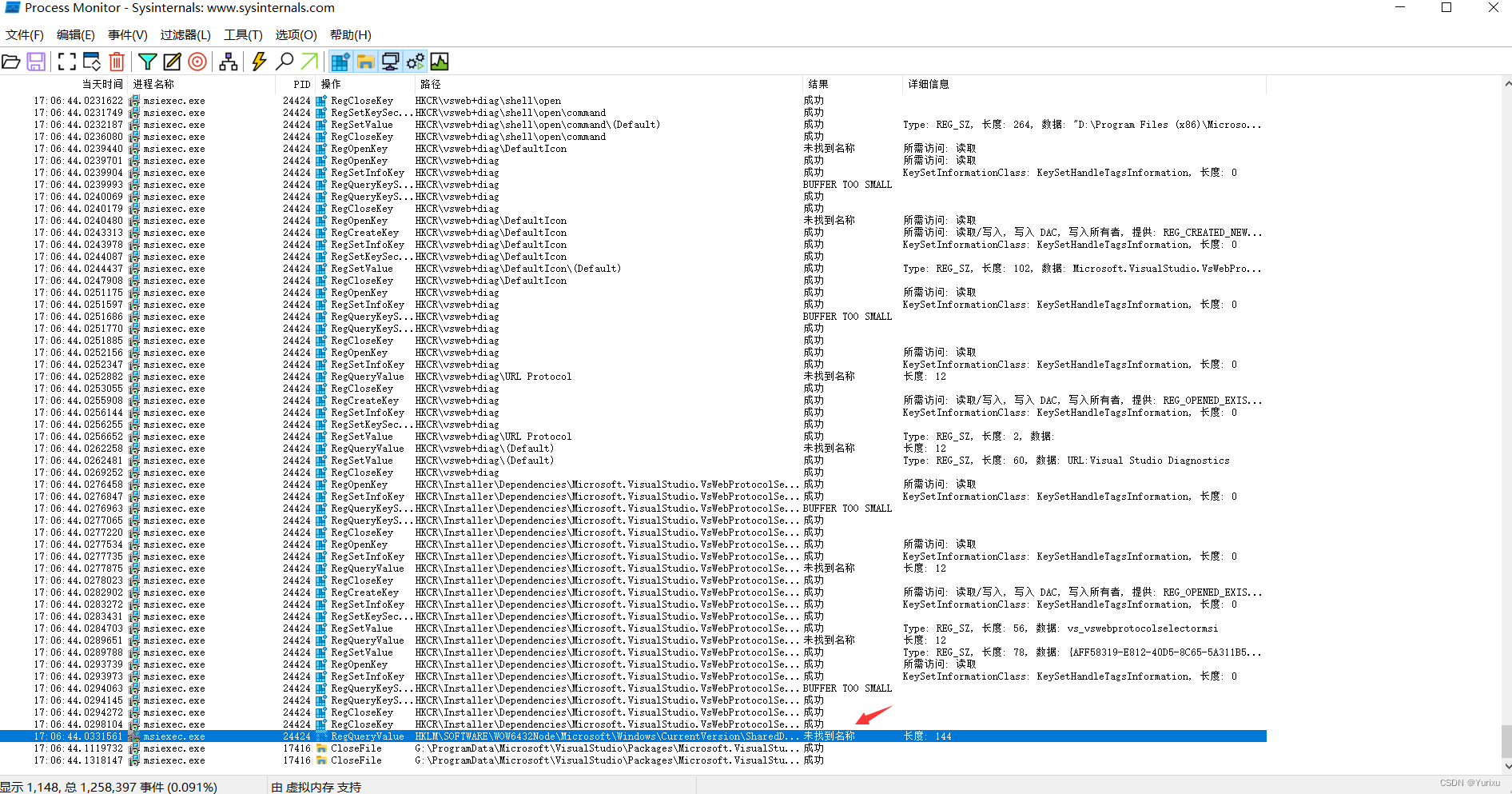Open the filter dialog with the funnel icon

148,62
